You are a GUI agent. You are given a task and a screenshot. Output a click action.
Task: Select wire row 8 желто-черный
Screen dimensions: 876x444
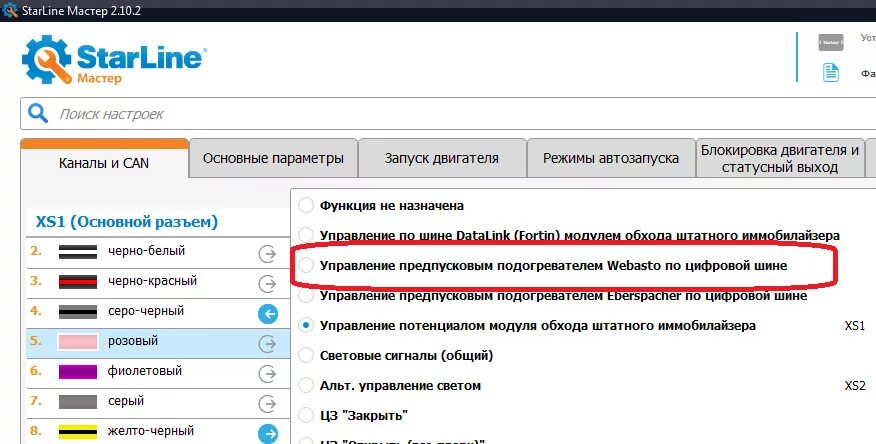(158, 432)
